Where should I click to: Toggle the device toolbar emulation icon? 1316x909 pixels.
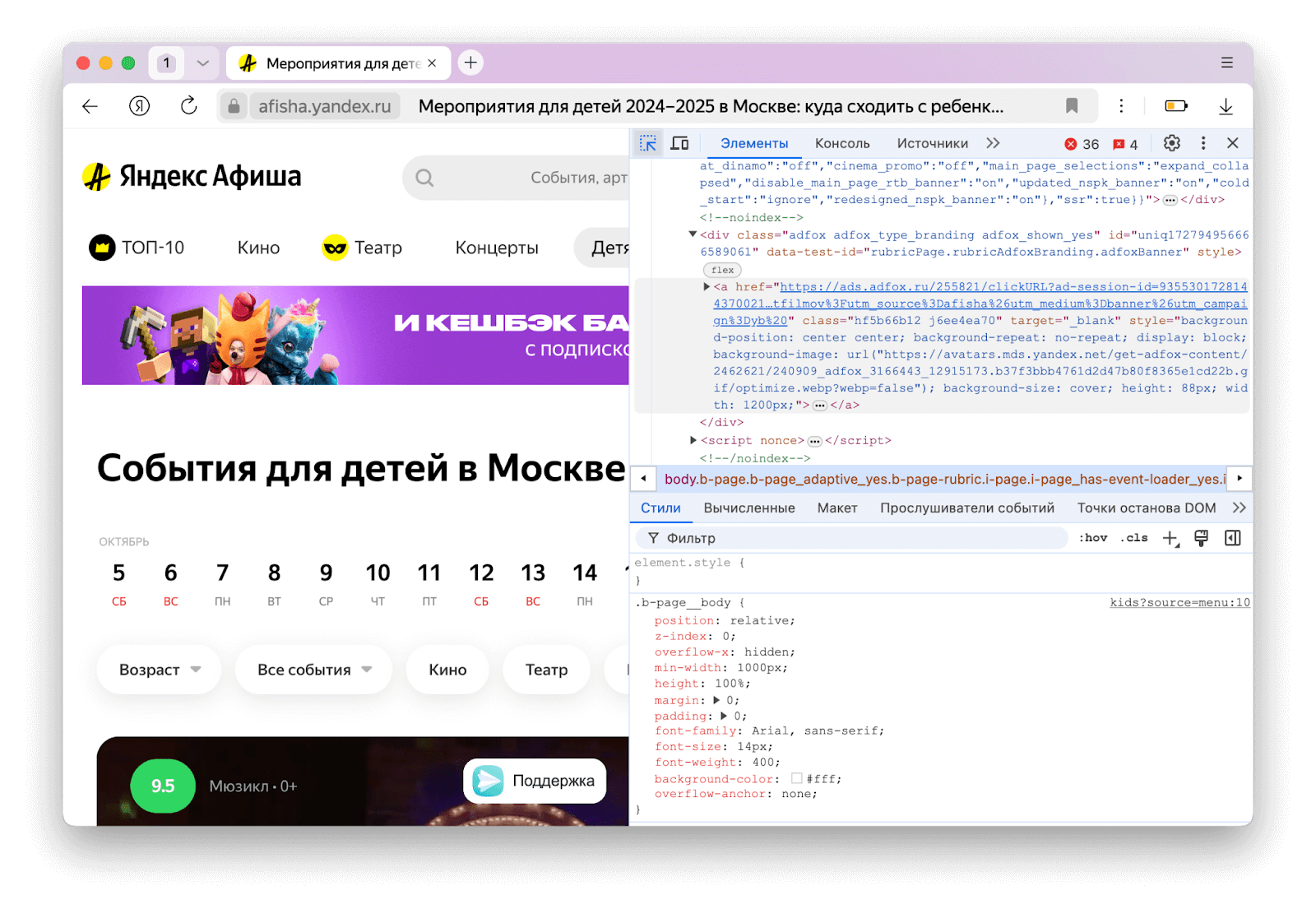click(679, 143)
